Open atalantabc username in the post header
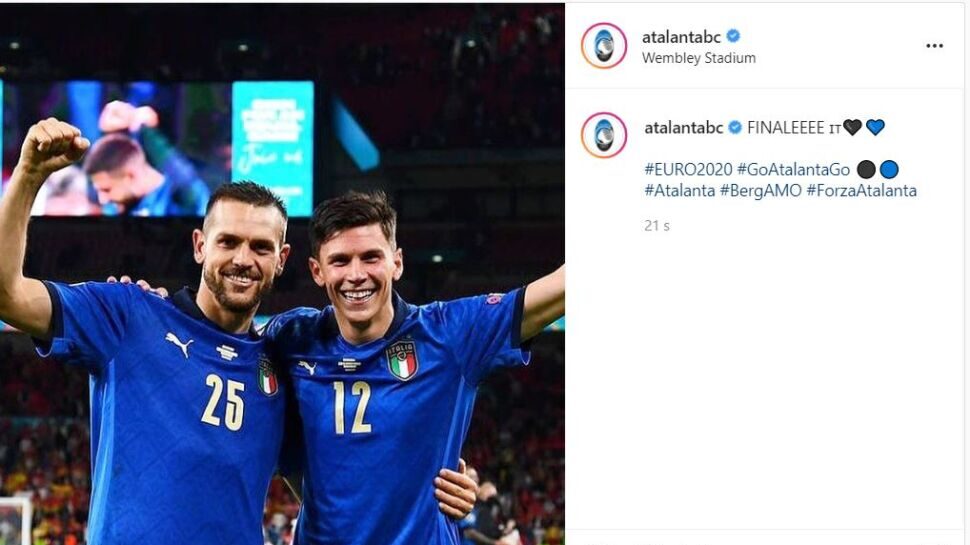Screen dimensions: 970x545 (681, 37)
